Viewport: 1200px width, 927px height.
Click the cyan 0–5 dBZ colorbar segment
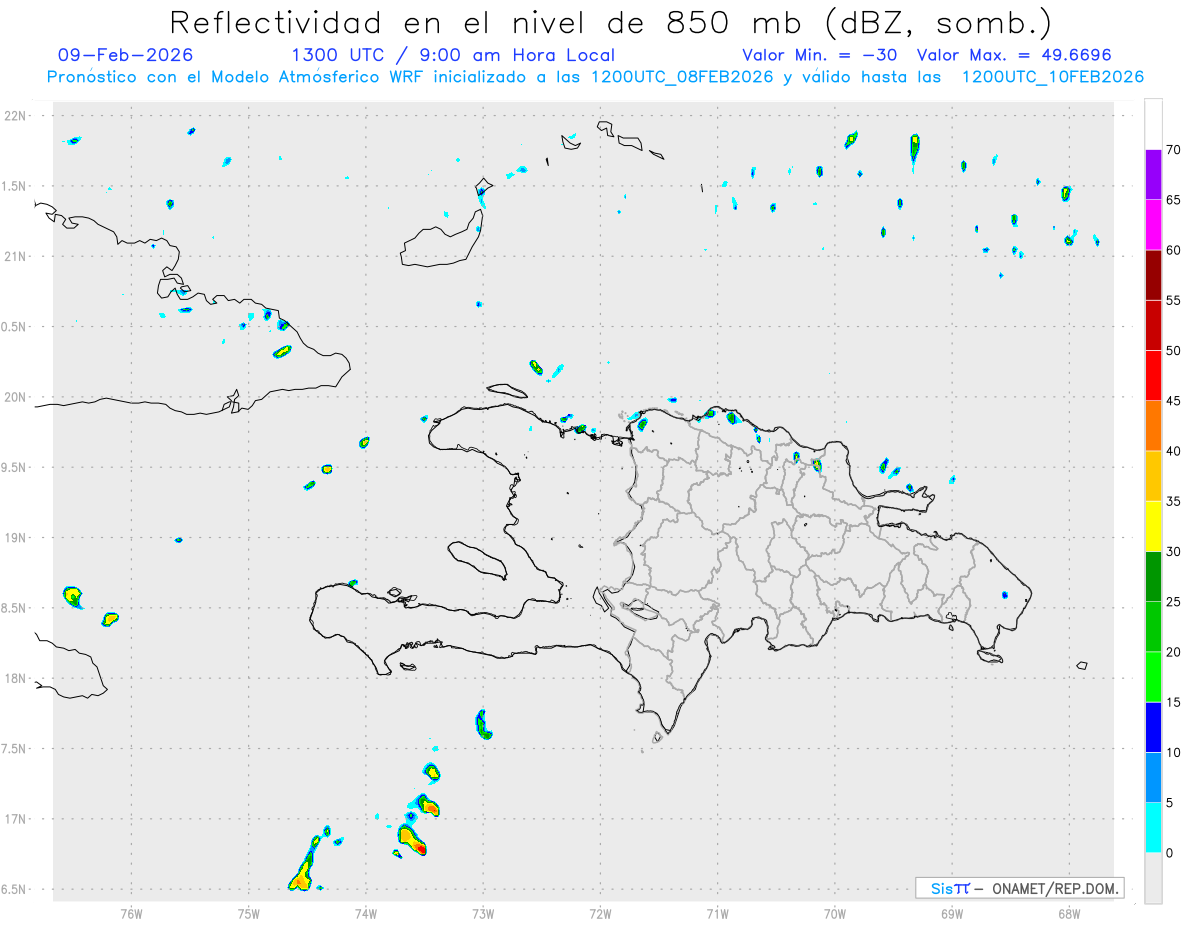click(1153, 828)
